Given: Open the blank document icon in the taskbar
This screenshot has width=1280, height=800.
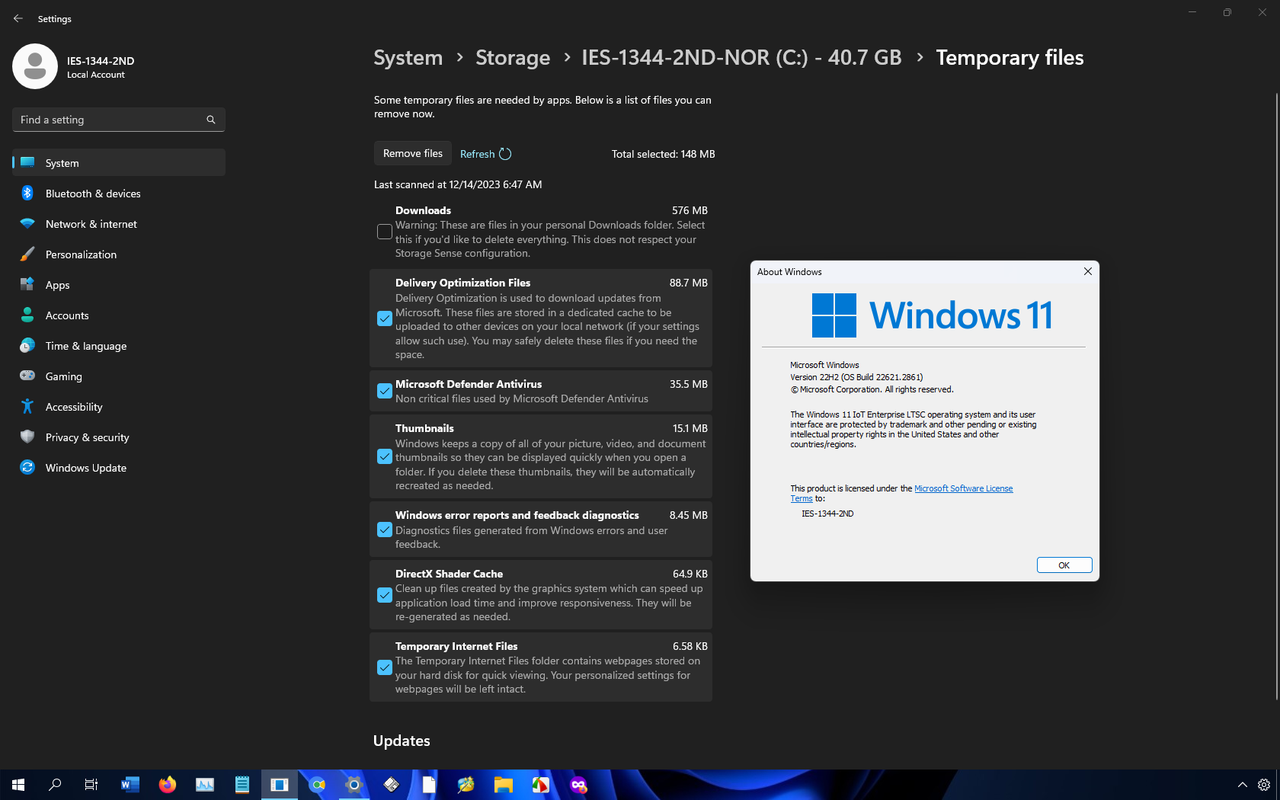Looking at the screenshot, I should click(x=429, y=785).
